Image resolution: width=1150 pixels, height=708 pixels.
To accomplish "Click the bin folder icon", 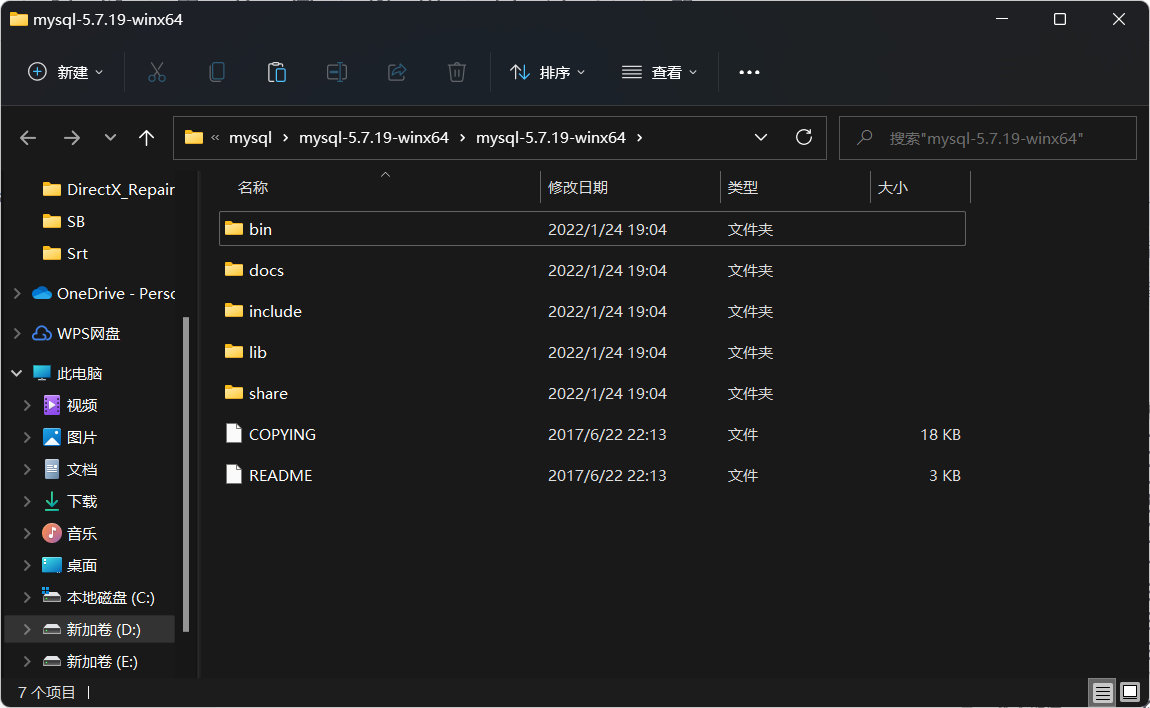I will pos(234,228).
